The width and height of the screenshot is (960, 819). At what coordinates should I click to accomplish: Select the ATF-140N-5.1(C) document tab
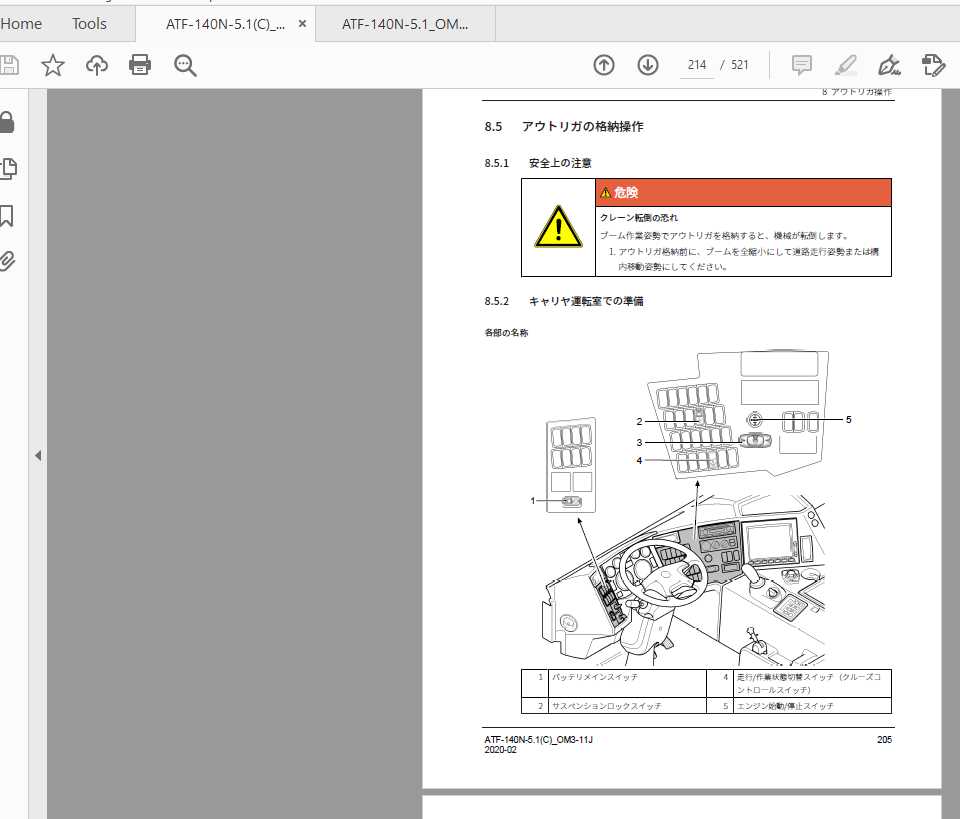pos(225,24)
